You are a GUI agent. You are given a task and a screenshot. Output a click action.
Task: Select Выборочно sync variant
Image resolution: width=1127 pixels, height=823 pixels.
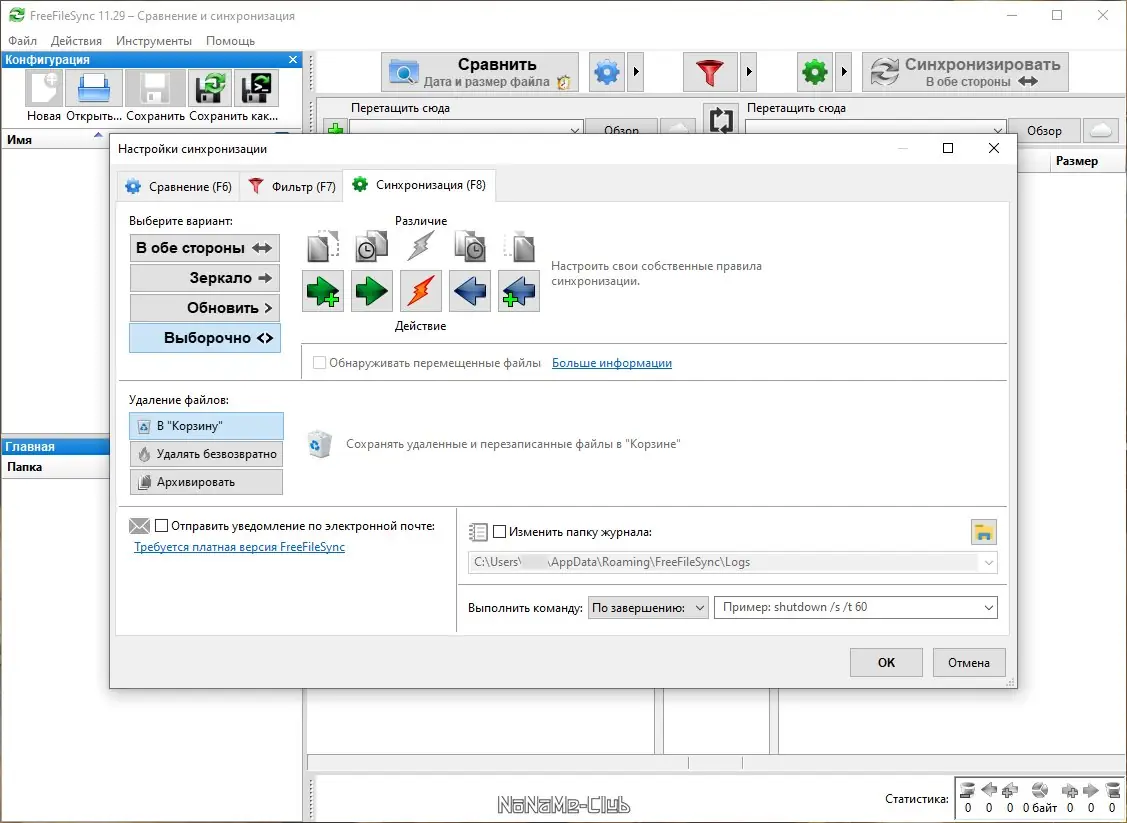point(205,338)
